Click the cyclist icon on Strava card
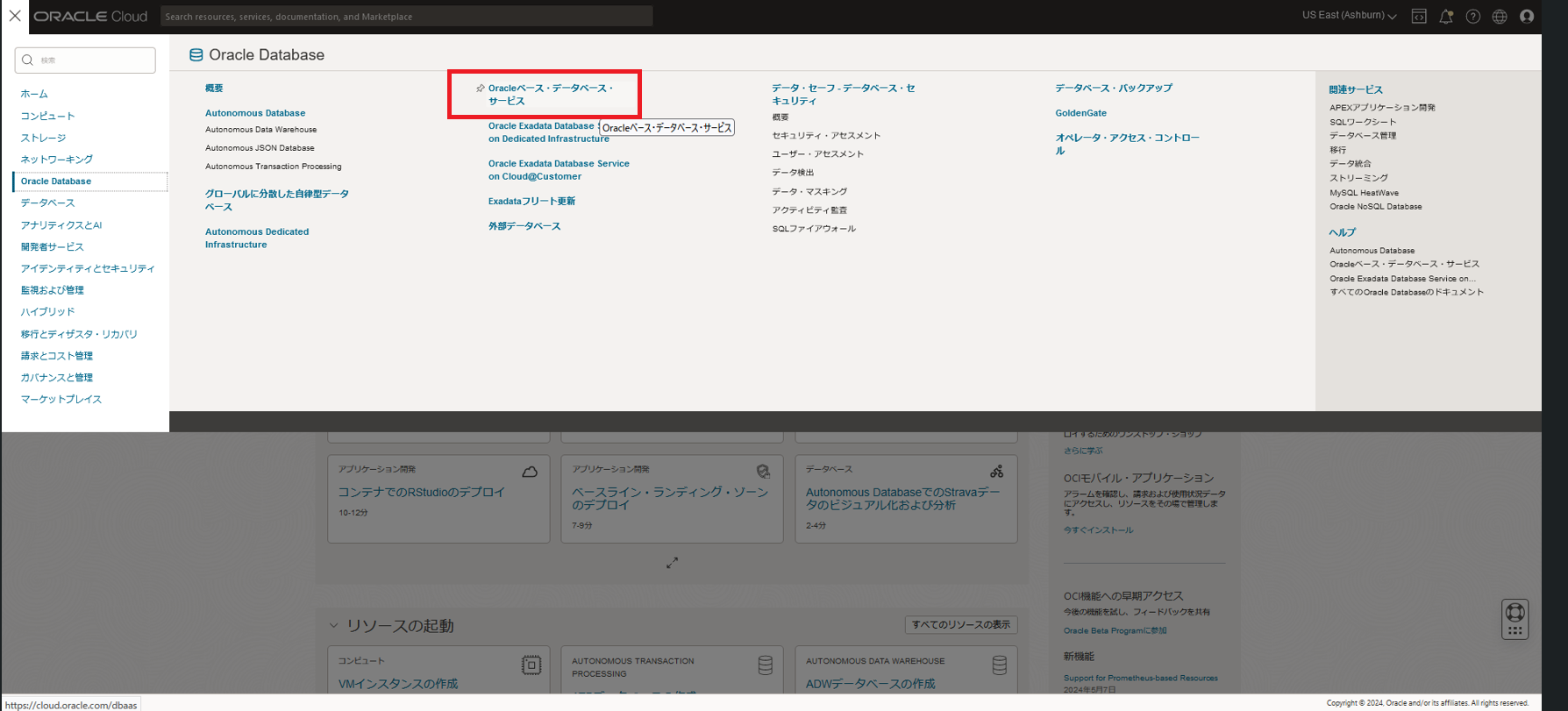Screen dimensions: 1568x711 [x=997, y=472]
